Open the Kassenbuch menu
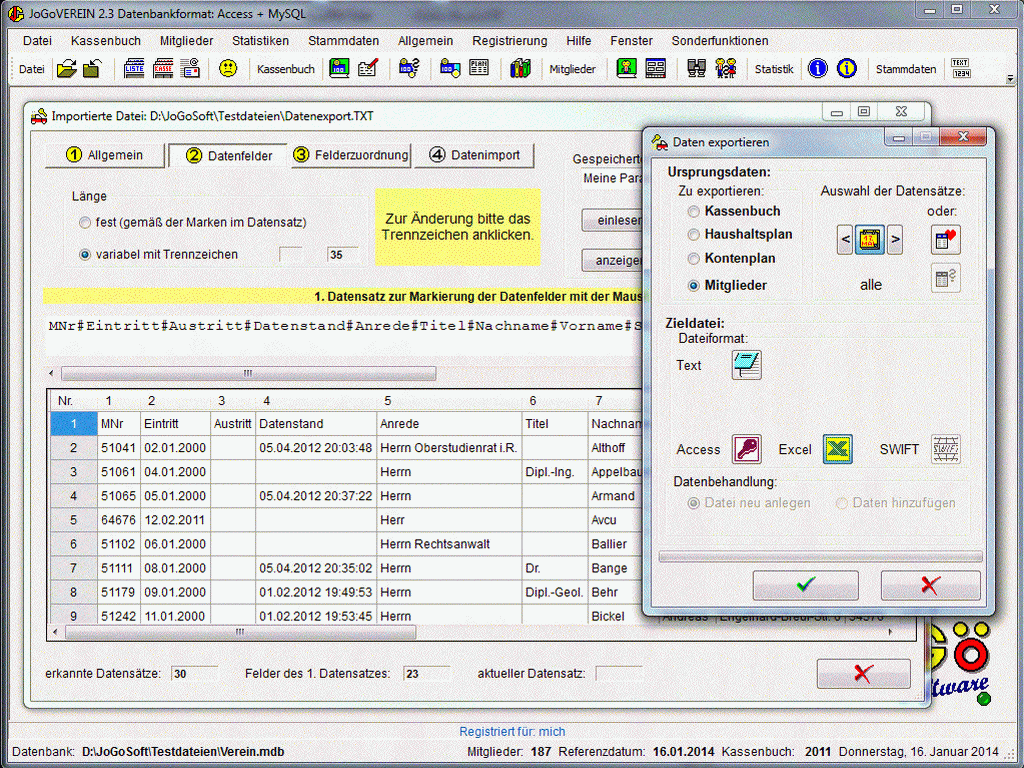Viewport: 1024px width, 768px height. tap(106, 40)
